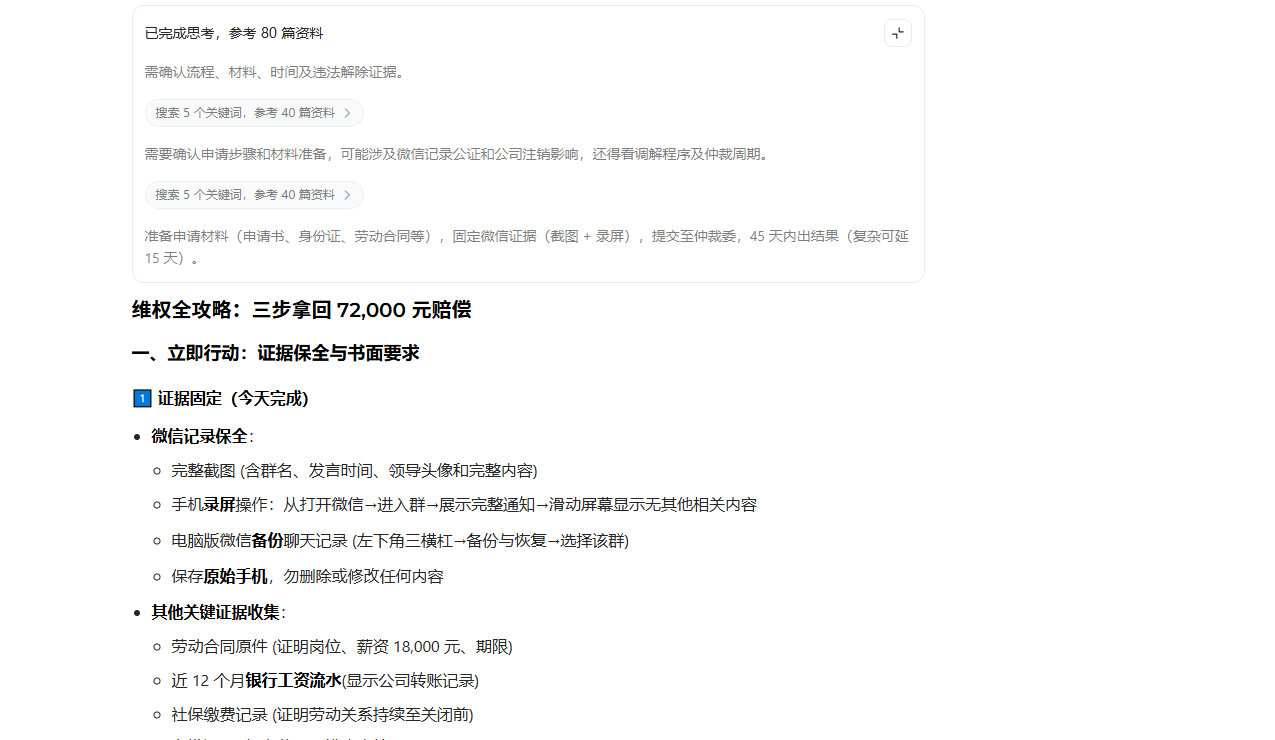Image resolution: width=1275 pixels, height=740 pixels.
Task: Expand the second 搜索 5 个关键词 chip
Action: (254, 195)
